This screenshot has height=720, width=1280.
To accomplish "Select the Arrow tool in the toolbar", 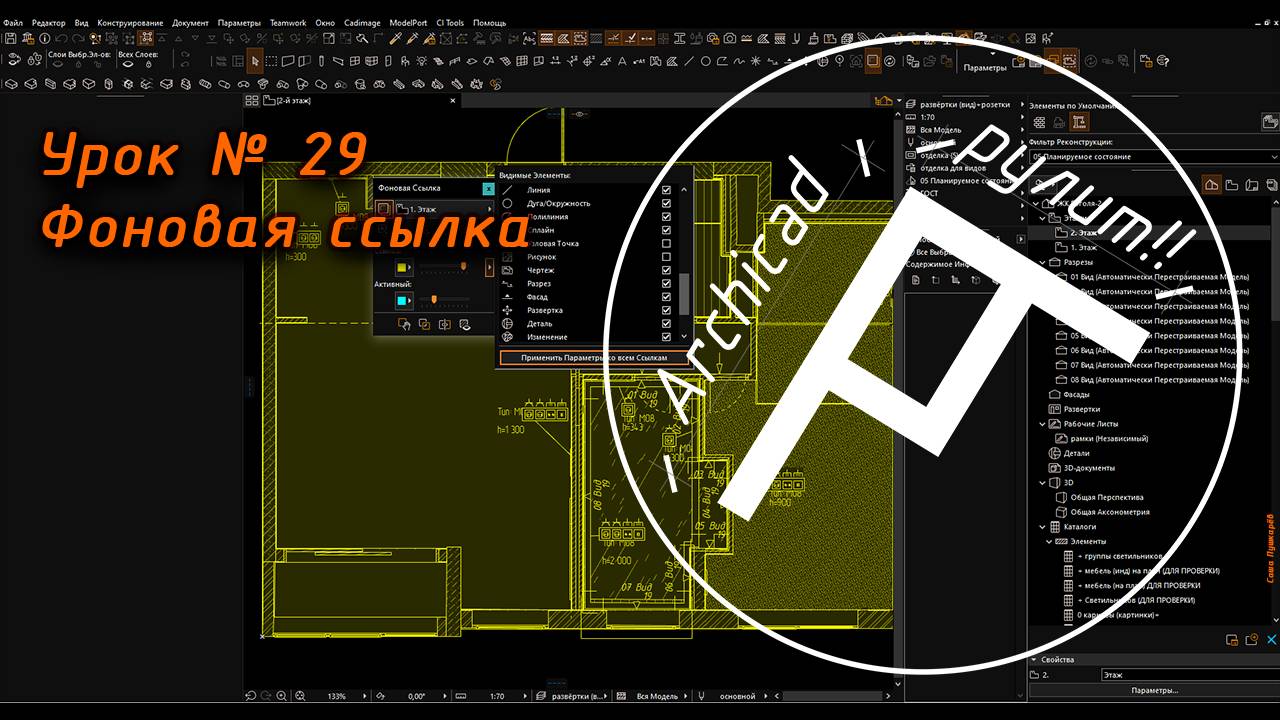I will coord(256,60).
